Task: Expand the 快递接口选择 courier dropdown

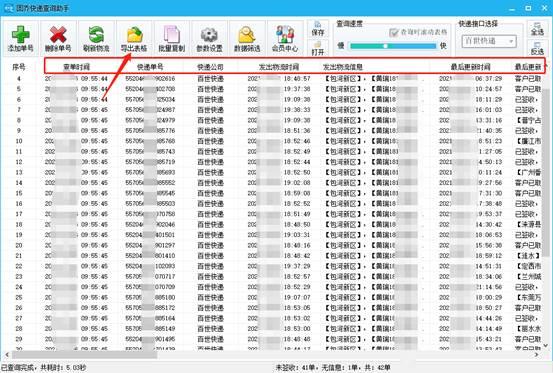Action: 489,41
